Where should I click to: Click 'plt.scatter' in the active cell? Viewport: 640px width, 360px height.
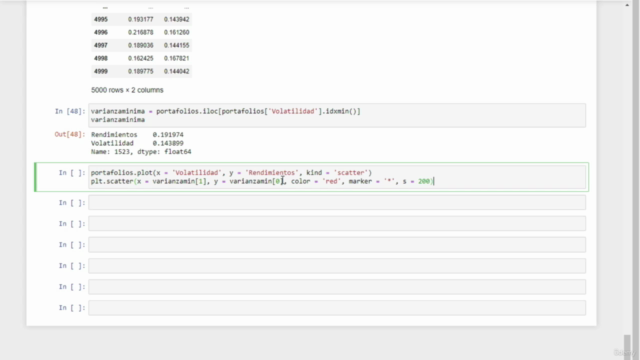(x=112, y=181)
